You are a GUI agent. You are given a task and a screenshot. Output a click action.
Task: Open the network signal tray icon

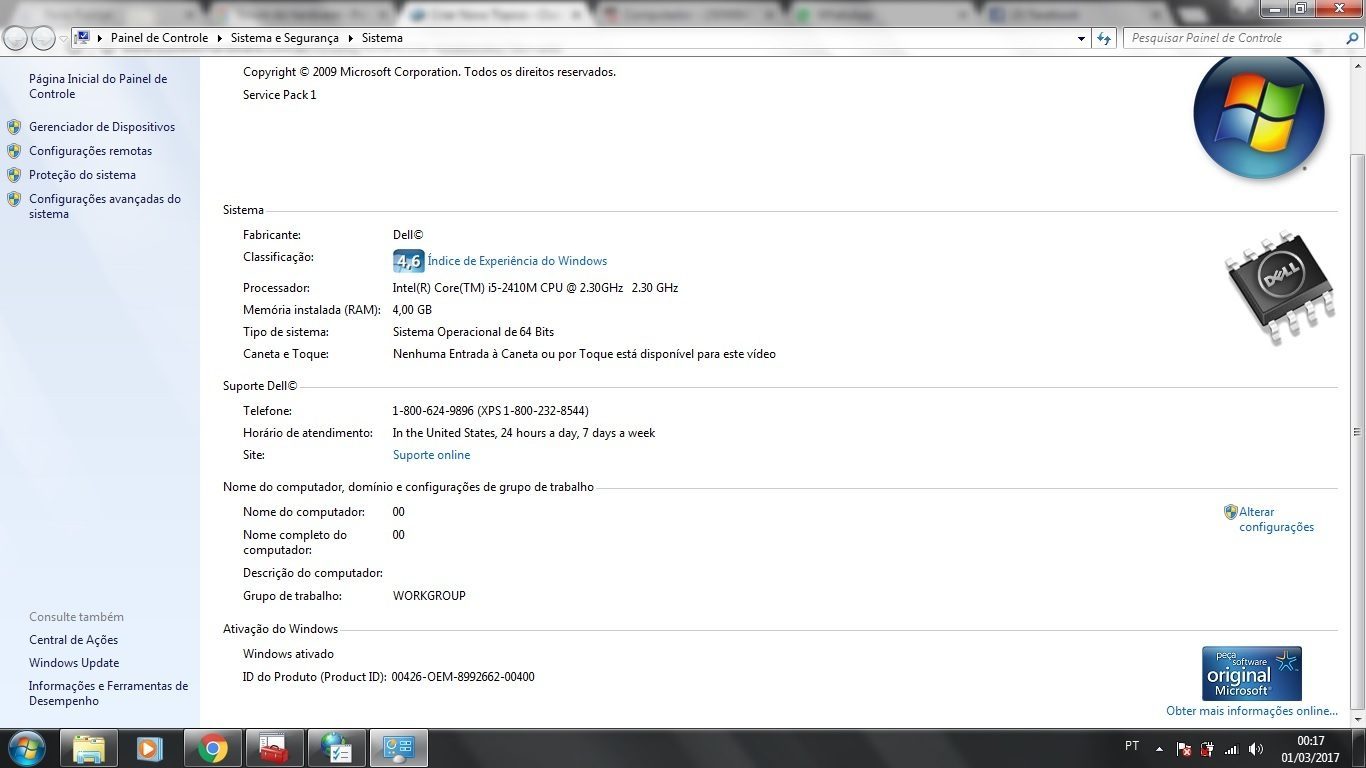(1231, 749)
